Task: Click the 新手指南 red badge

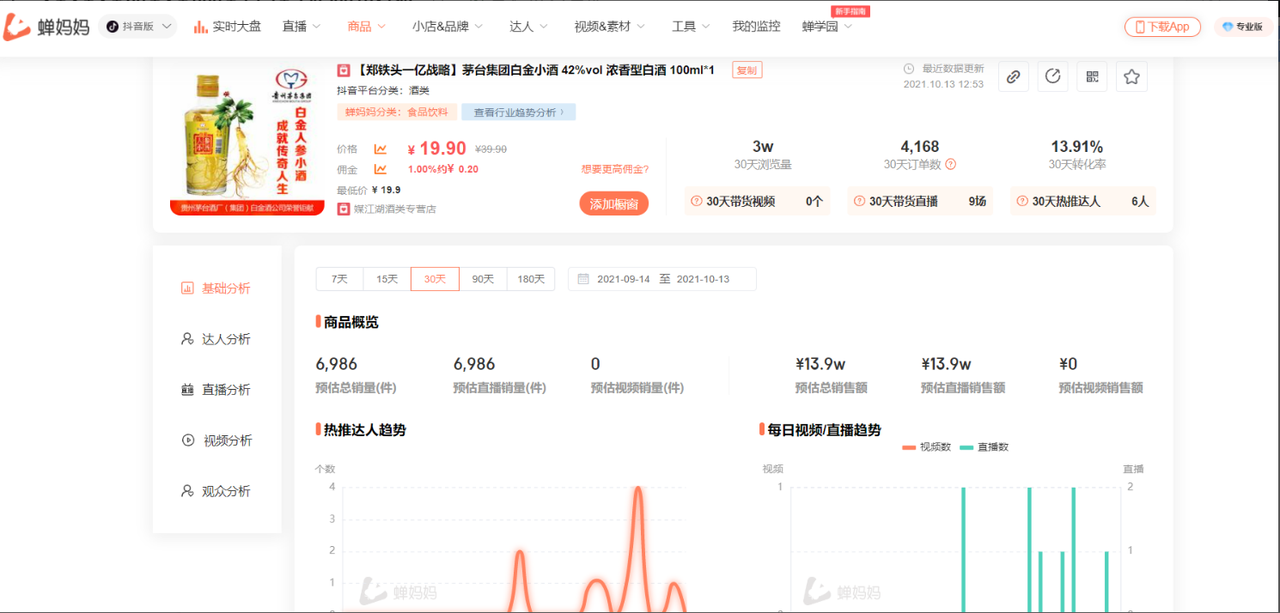Action: click(850, 10)
